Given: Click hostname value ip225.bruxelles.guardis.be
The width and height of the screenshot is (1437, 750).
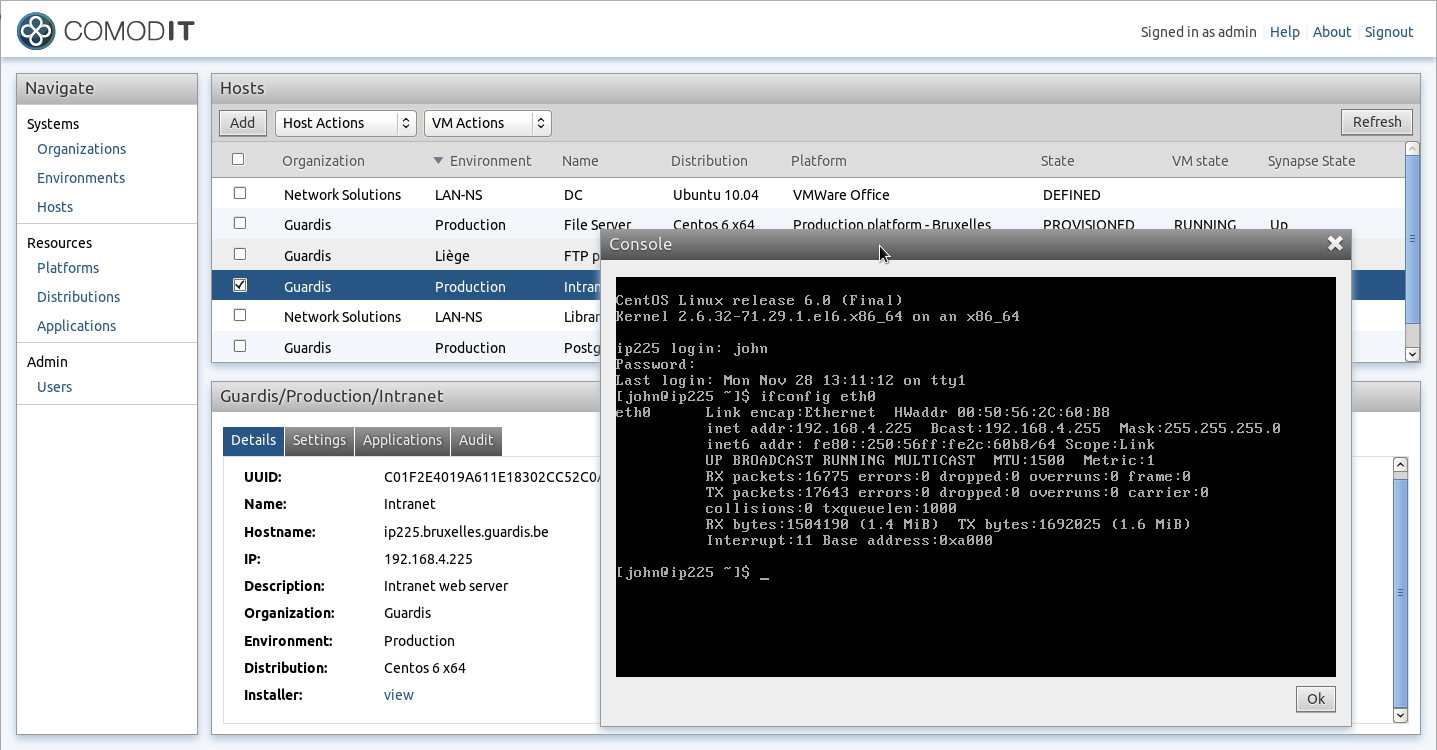Looking at the screenshot, I should (x=466, y=532).
